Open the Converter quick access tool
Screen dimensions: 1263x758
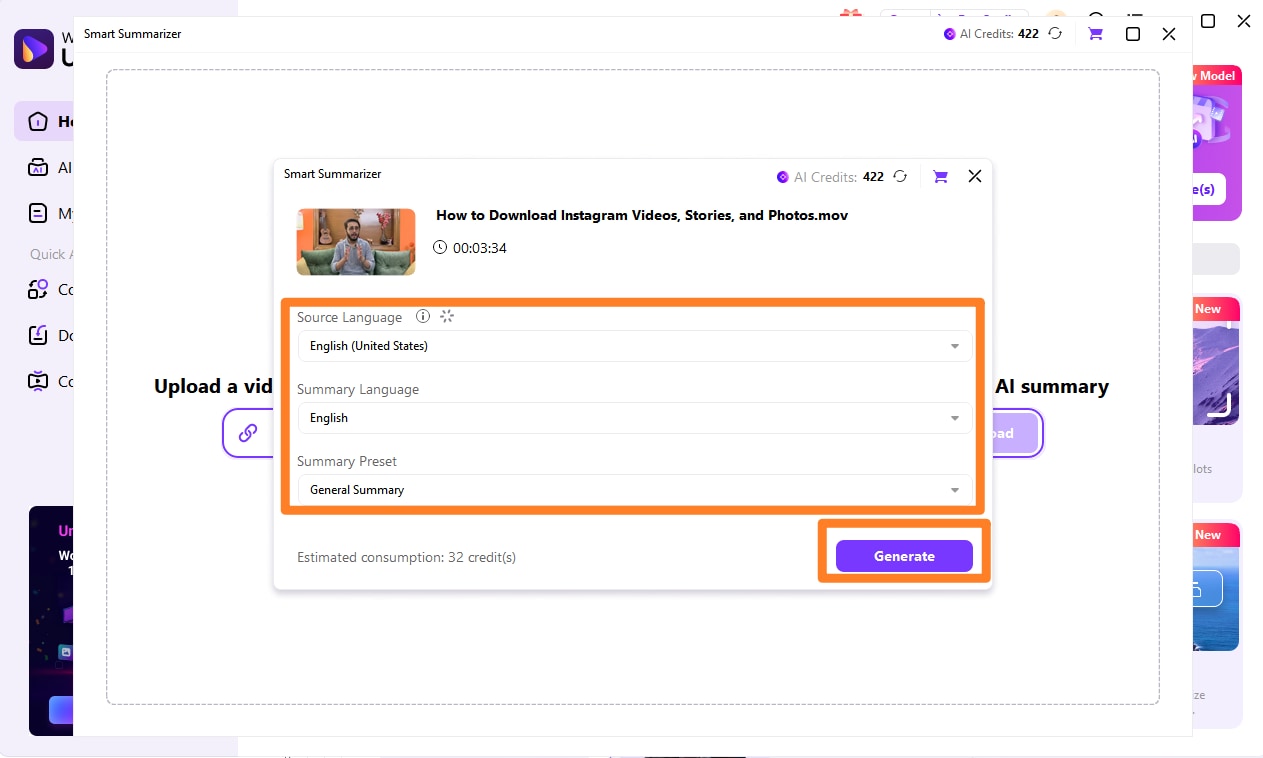tap(38, 289)
